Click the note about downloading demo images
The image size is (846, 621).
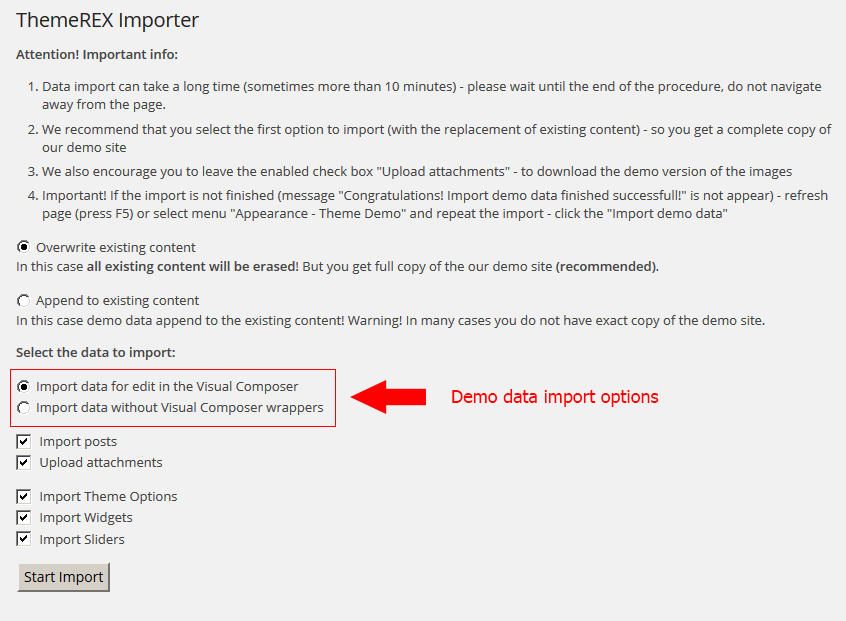[416, 171]
